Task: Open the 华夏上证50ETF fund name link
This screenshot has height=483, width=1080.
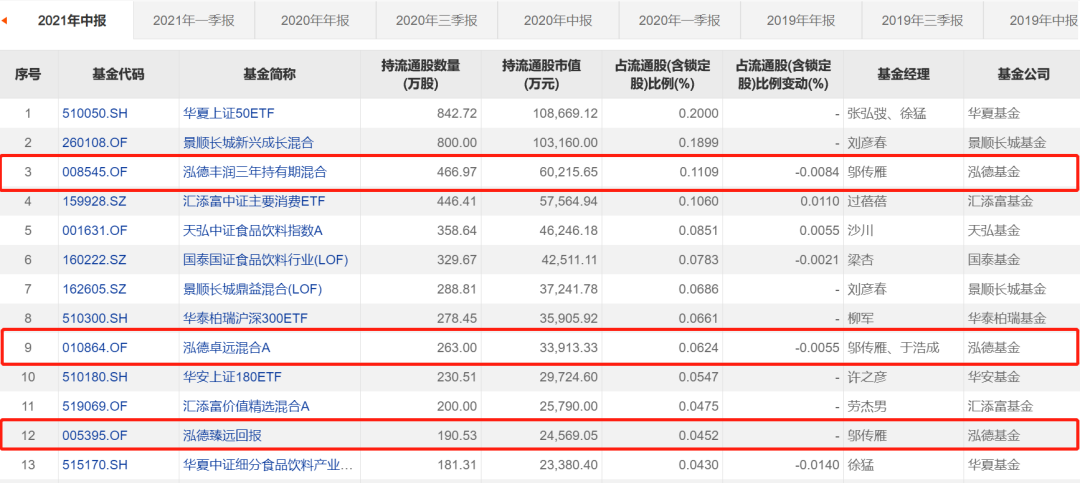Action: pos(229,113)
